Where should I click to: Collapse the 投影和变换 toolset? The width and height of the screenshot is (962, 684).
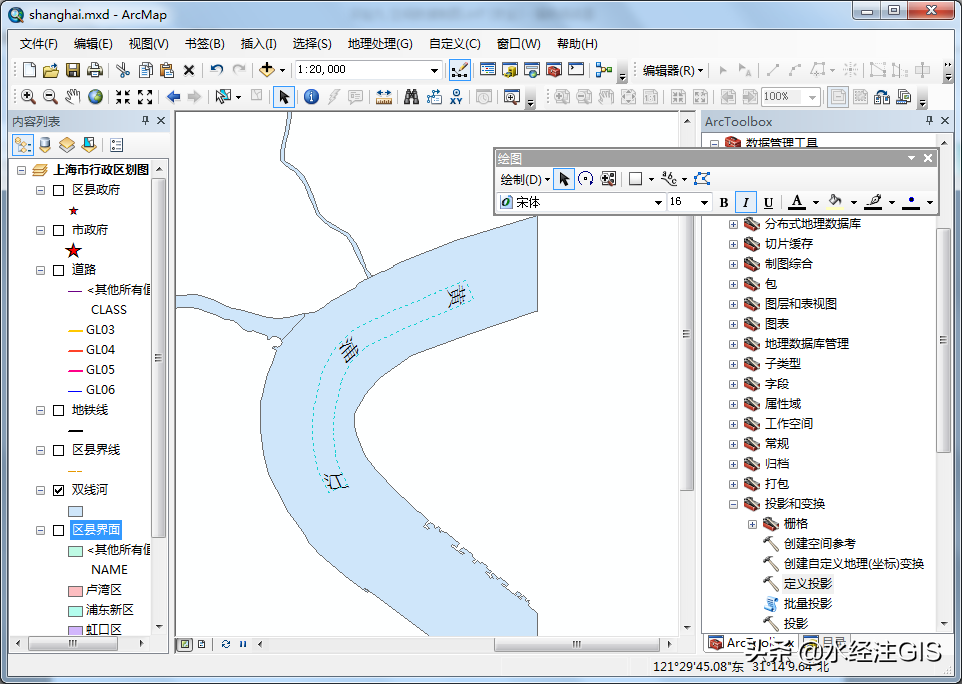[733, 504]
